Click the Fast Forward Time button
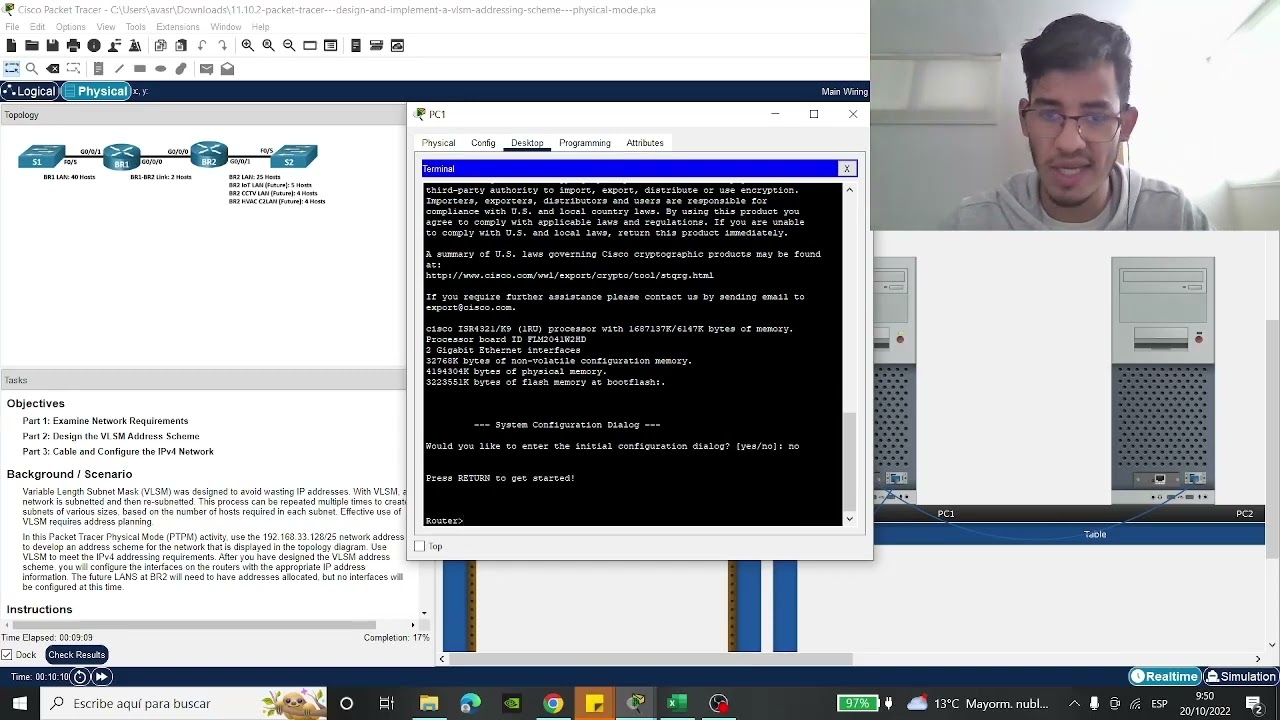1280x720 pixels. 101,677
